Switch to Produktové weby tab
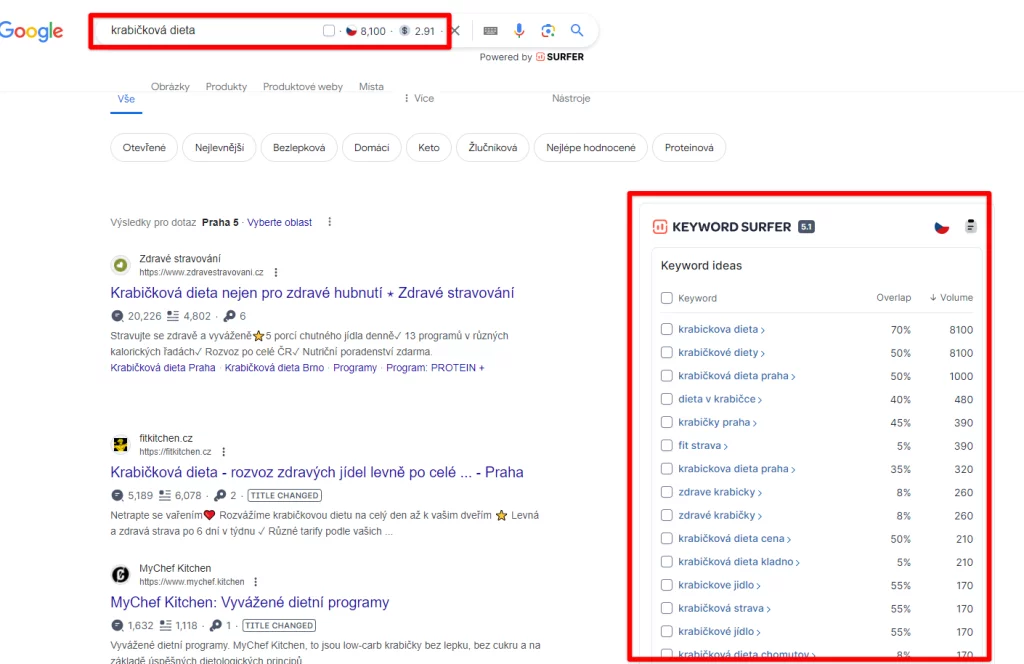The height and width of the screenshot is (664, 1024). (x=302, y=86)
